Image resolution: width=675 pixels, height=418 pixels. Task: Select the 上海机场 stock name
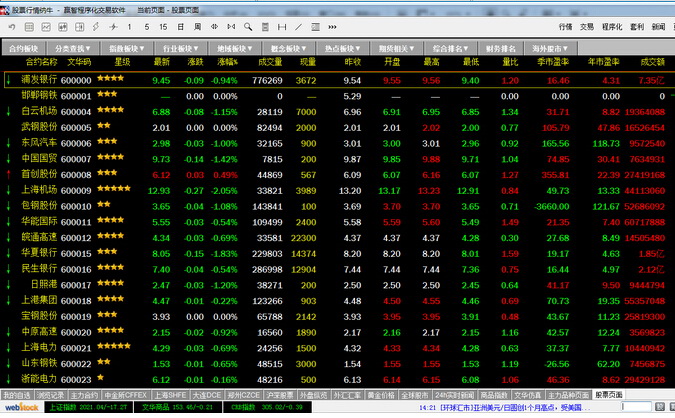point(39,190)
